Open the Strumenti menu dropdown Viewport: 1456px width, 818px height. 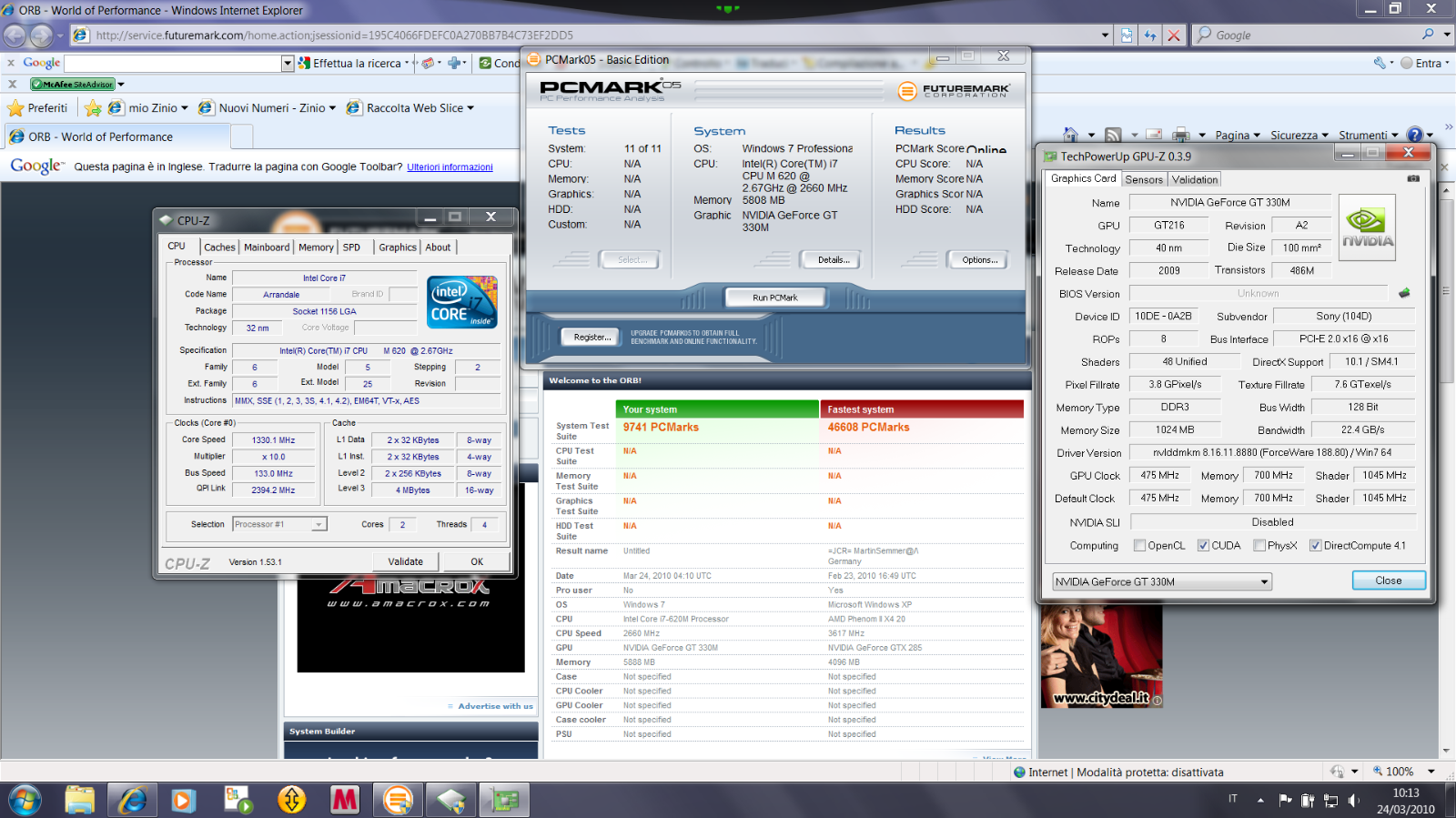1368,135
